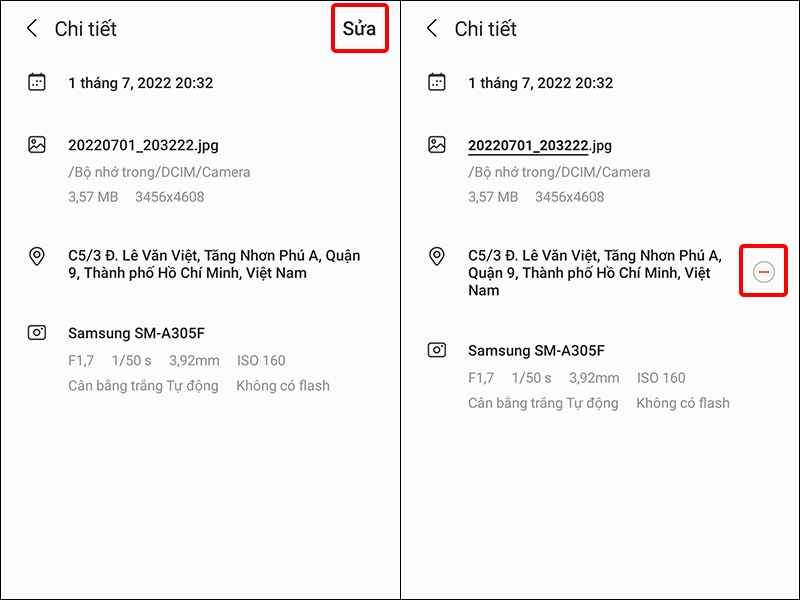Click the location pin icon in left screen

coord(37,256)
